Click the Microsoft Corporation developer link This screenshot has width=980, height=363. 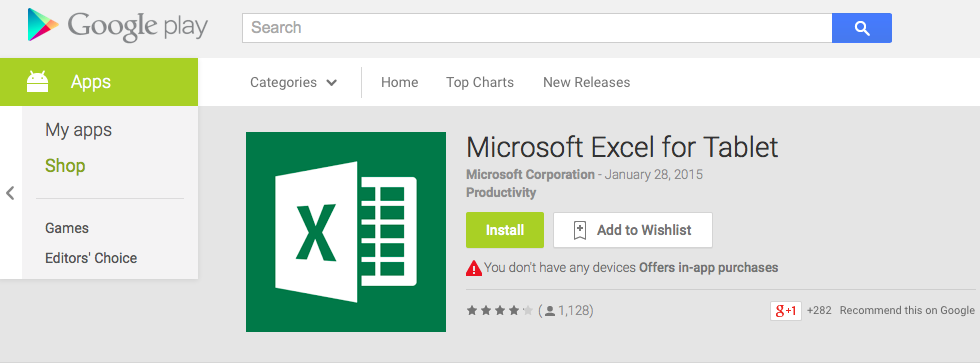(531, 174)
